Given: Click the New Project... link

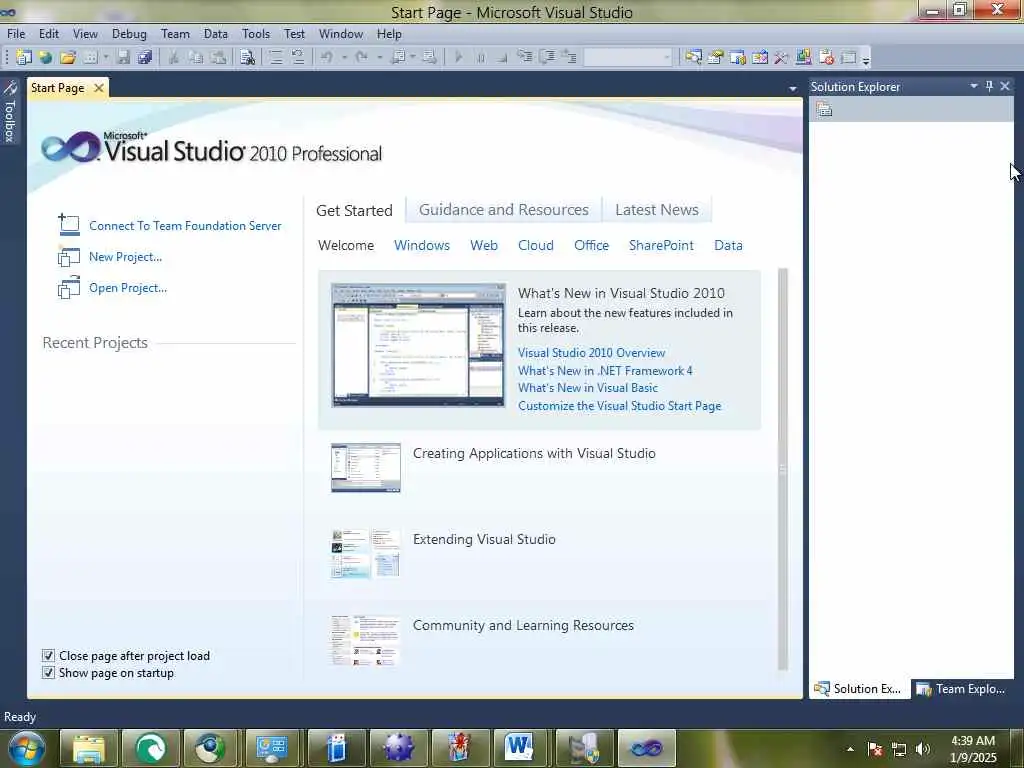Looking at the screenshot, I should coord(125,257).
